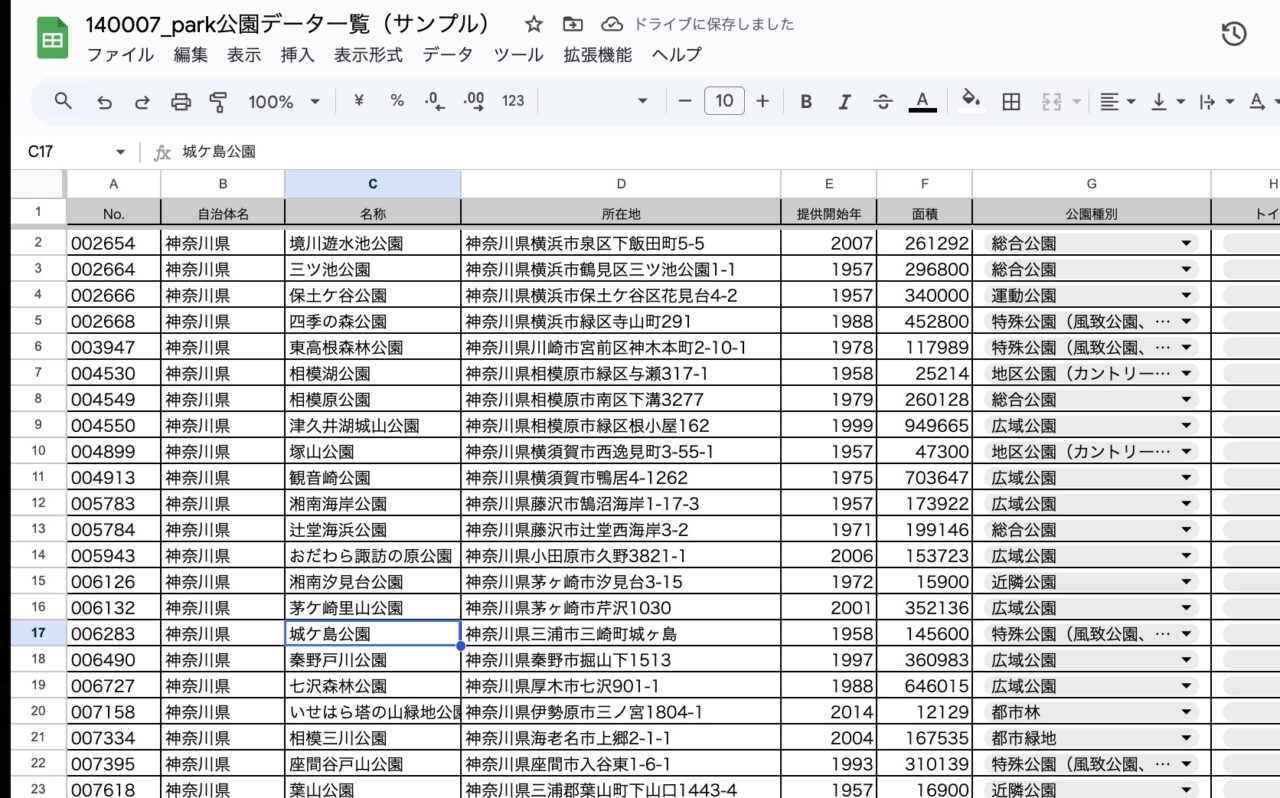The image size is (1280, 798).
Task: Click the print icon
Action: click(x=180, y=101)
